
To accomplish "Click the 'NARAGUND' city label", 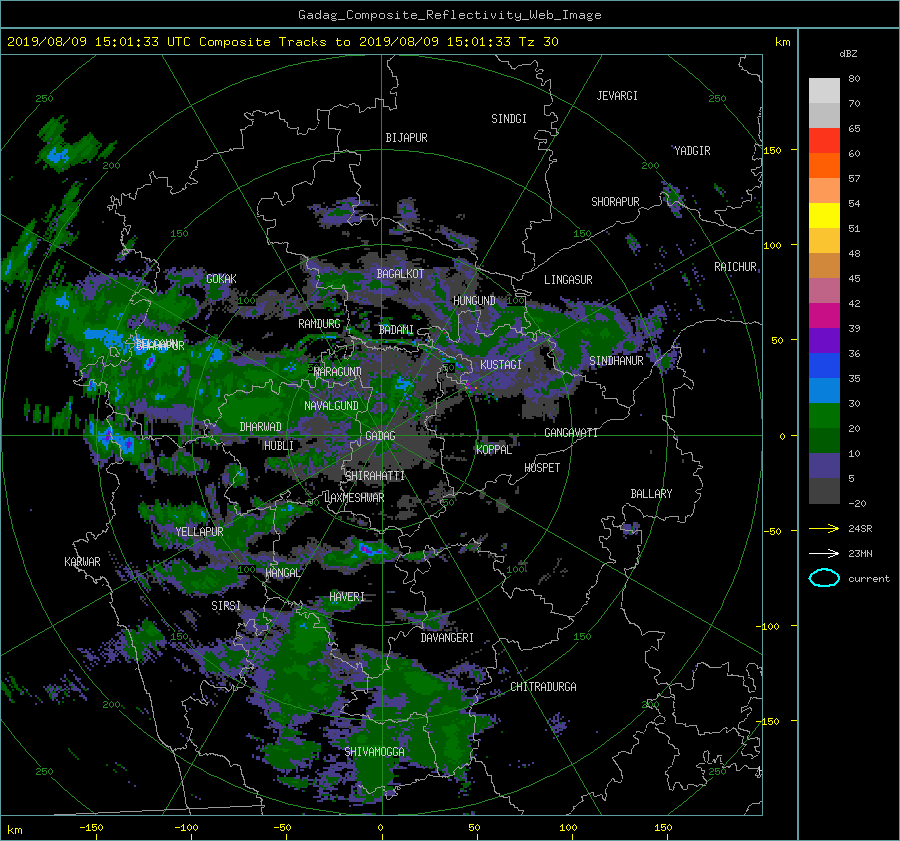I will click(338, 372).
